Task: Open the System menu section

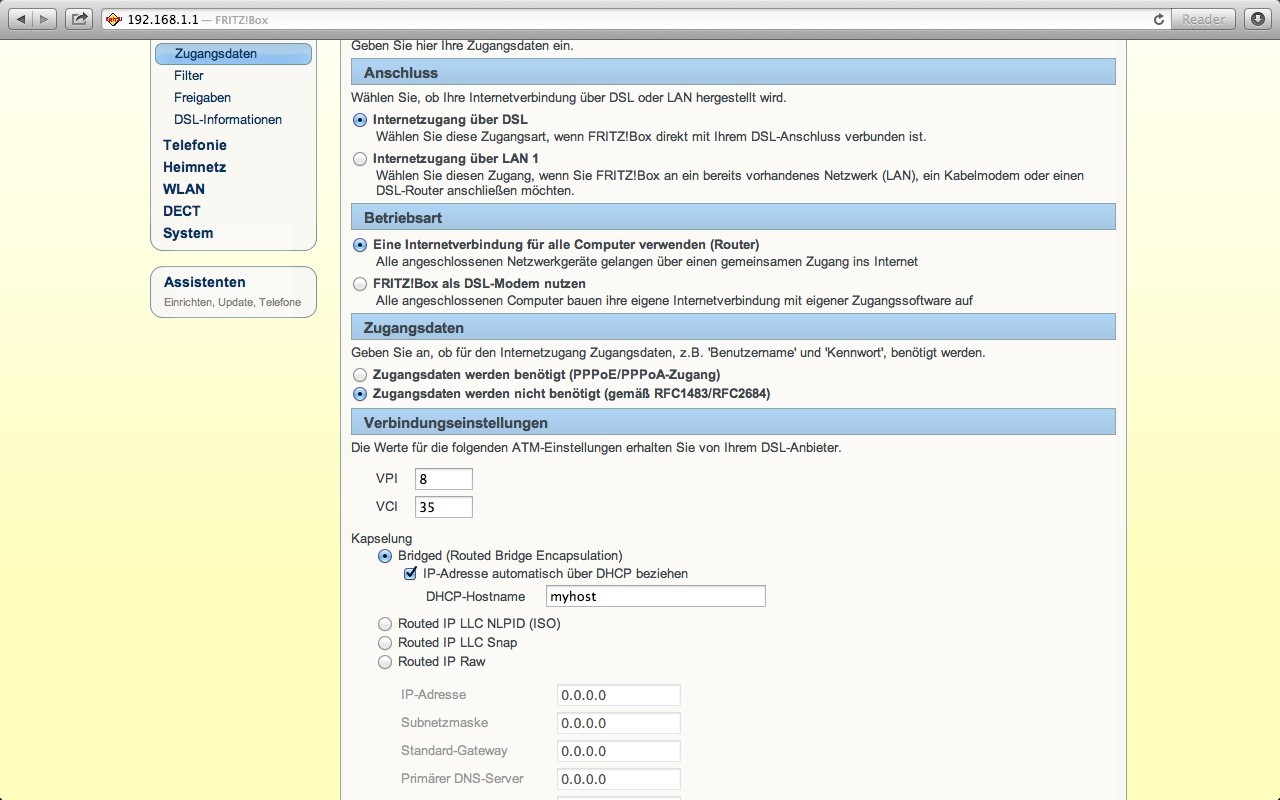Action: (188, 233)
